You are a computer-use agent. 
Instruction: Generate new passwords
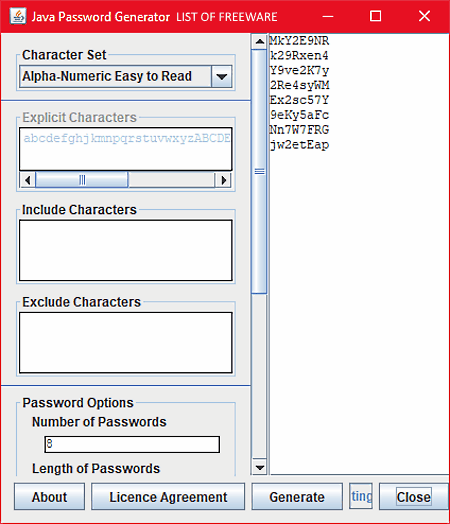tap(297, 497)
